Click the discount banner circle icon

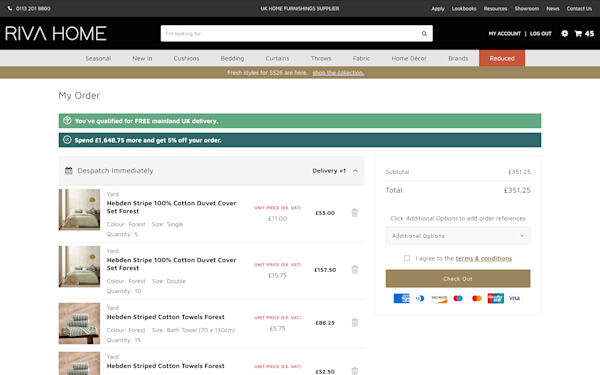(x=67, y=140)
